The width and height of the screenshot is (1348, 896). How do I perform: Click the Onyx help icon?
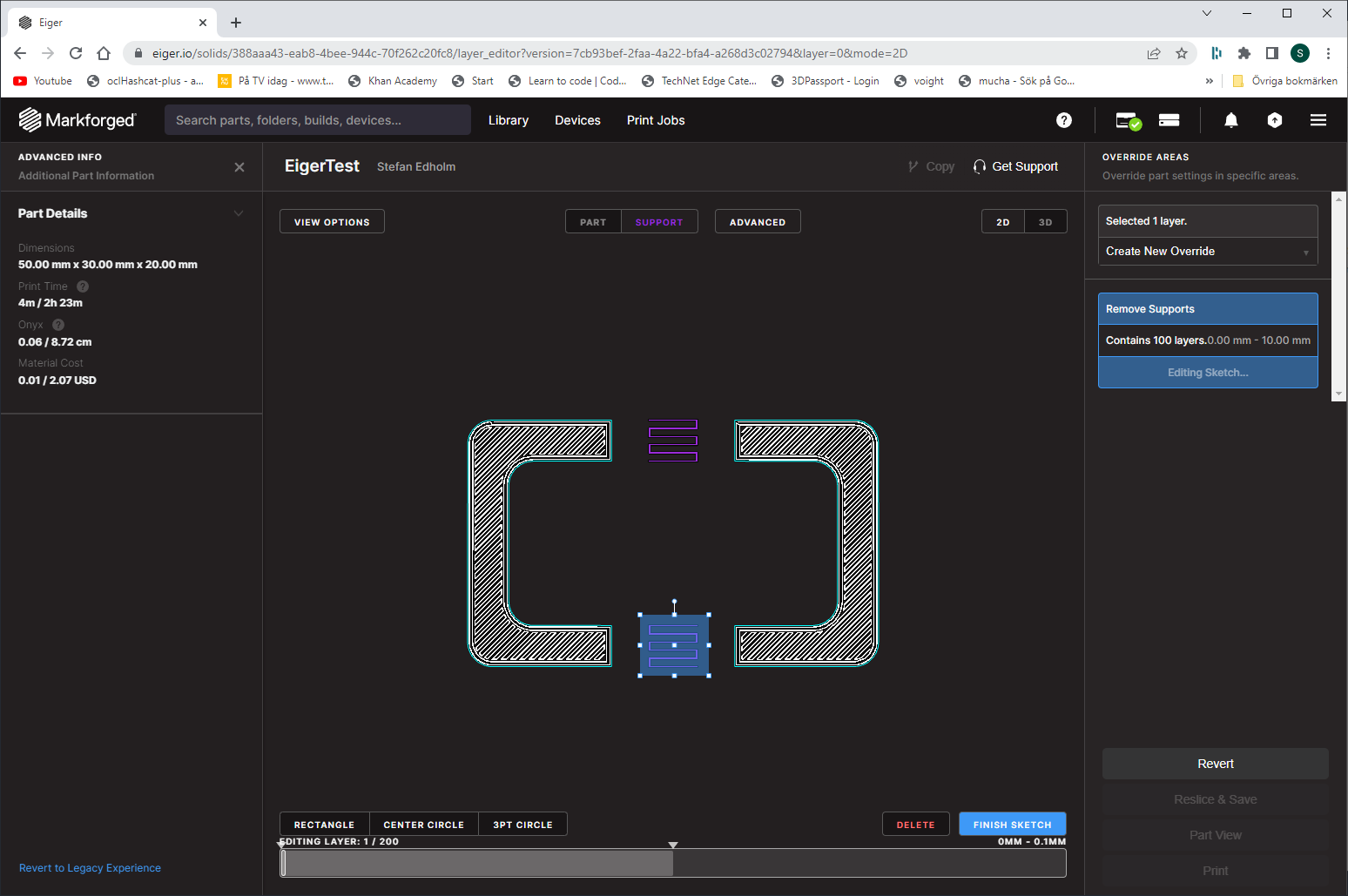[58, 325]
